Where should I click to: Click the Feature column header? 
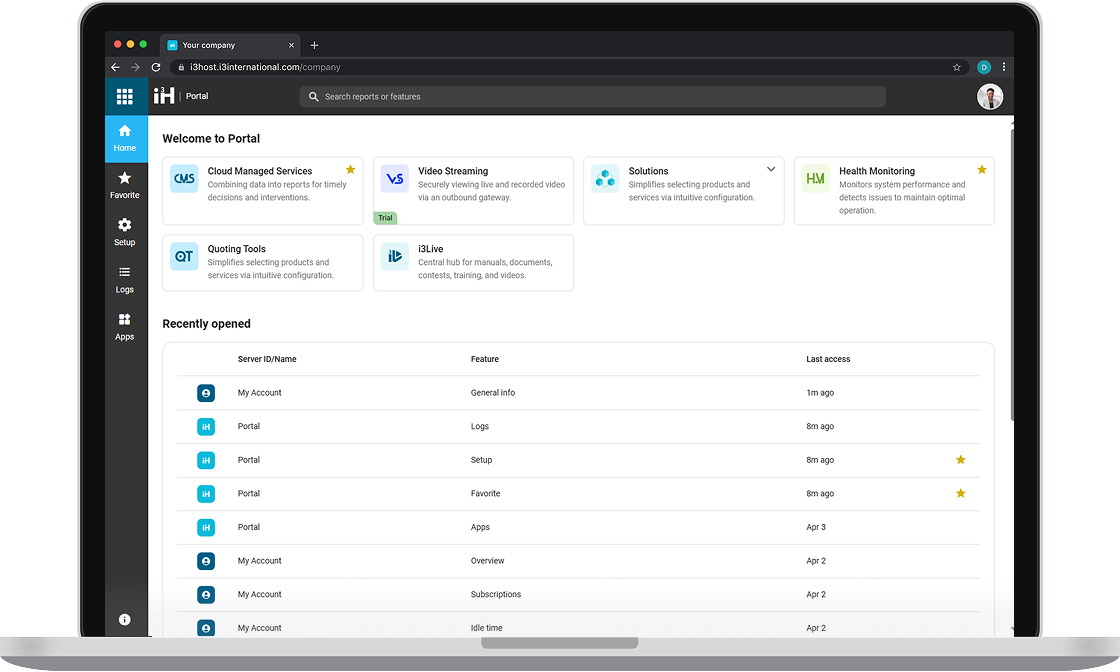[x=484, y=359]
